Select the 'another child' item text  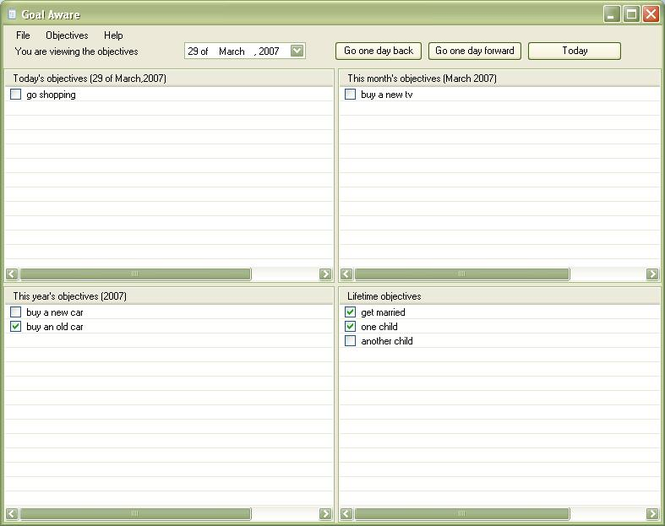pos(387,341)
